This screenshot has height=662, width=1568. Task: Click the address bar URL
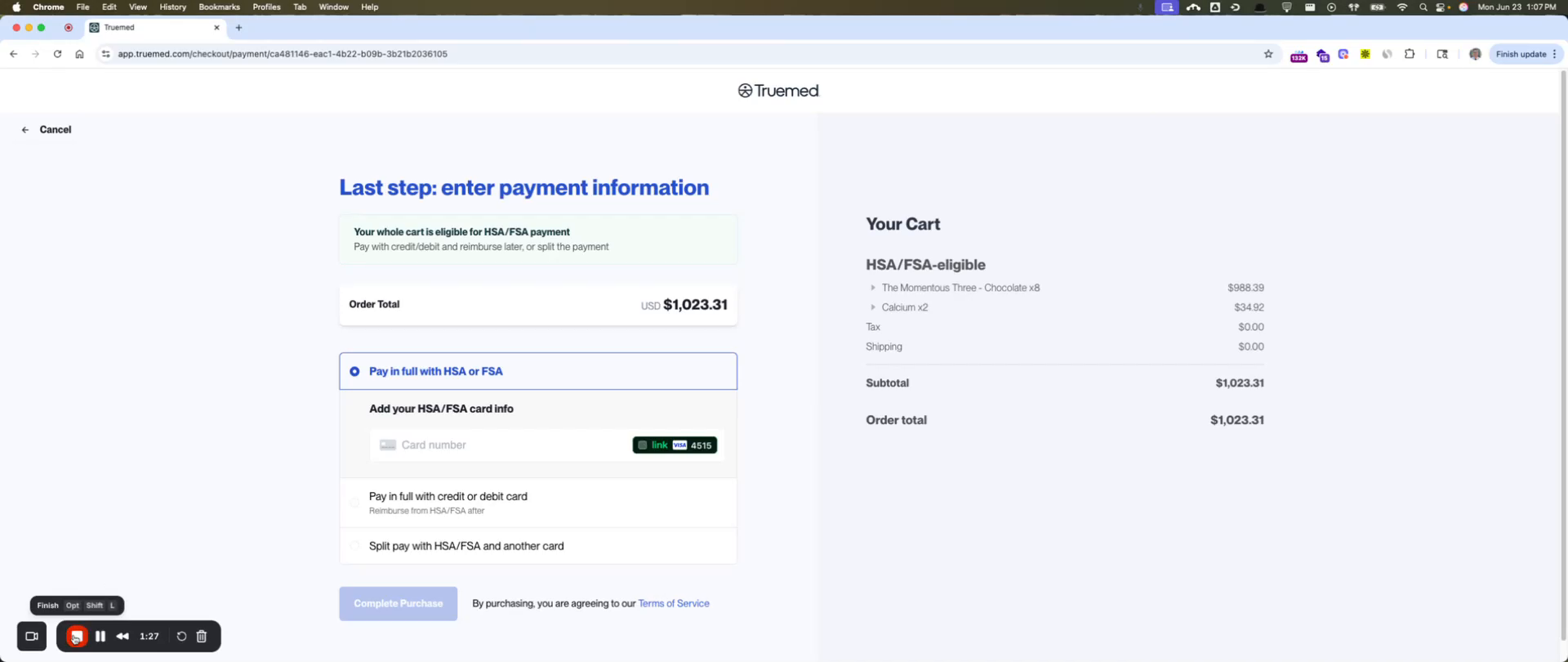[283, 54]
